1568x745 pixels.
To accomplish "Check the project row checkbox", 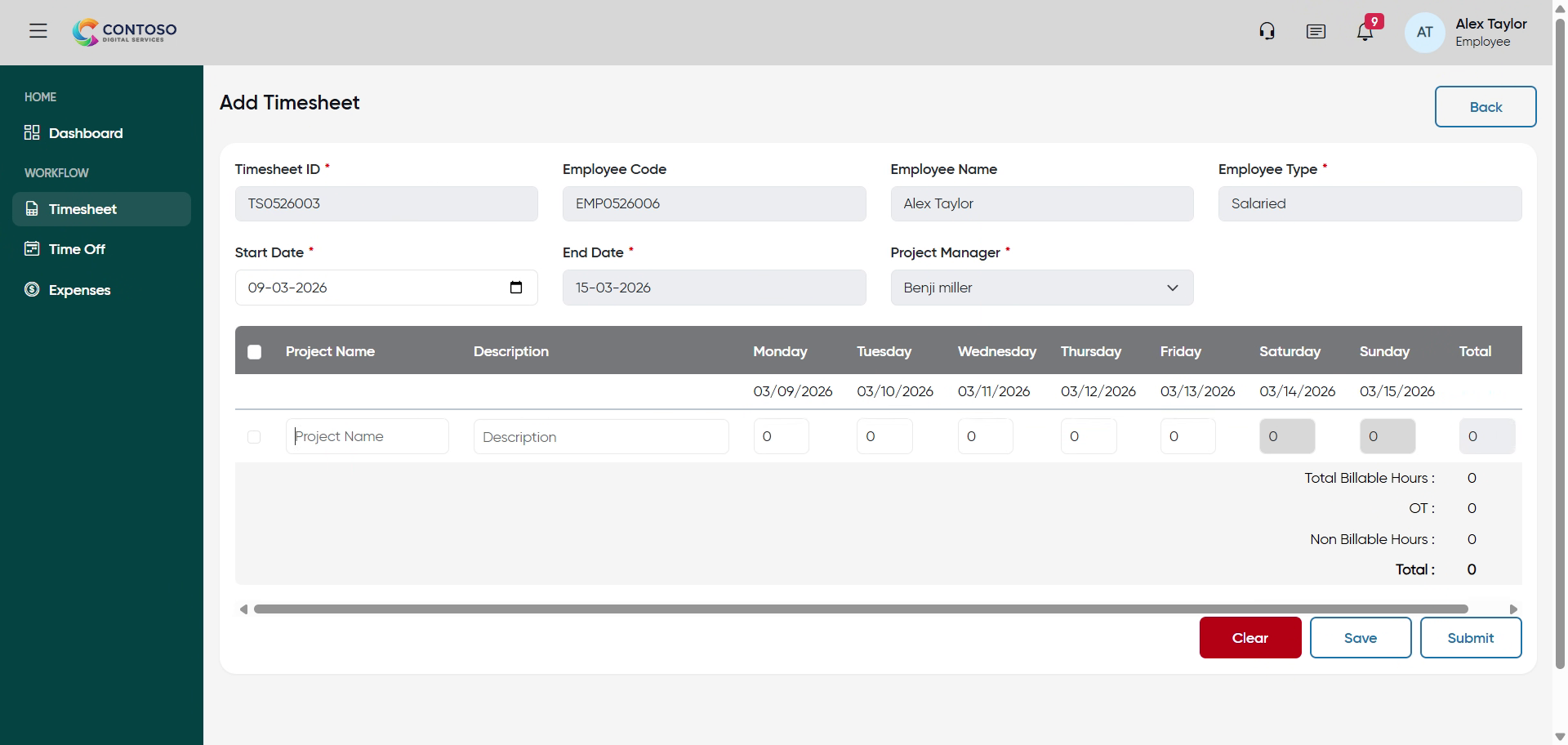I will coord(254,437).
